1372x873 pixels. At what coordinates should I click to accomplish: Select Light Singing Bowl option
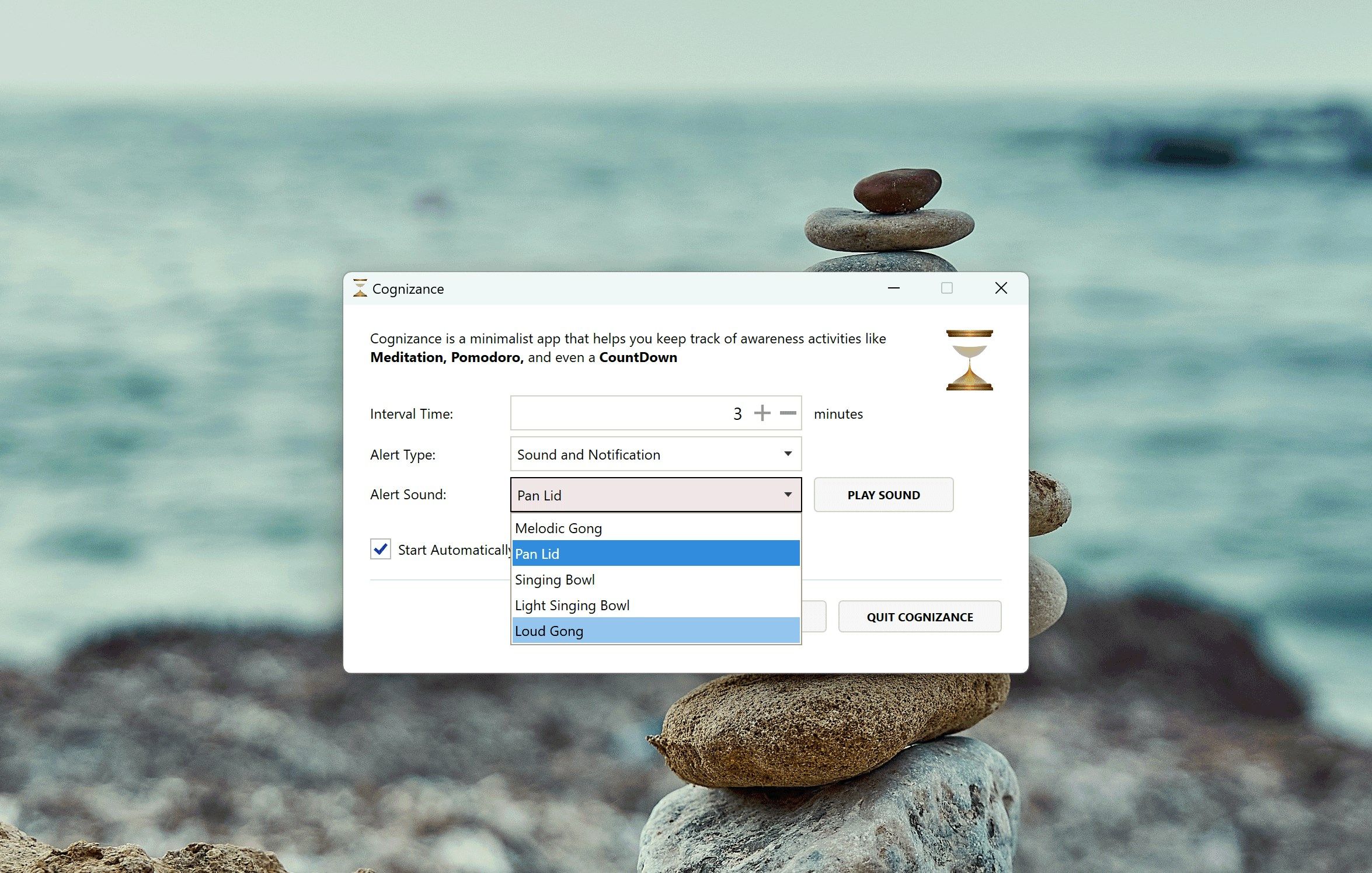[x=656, y=605]
